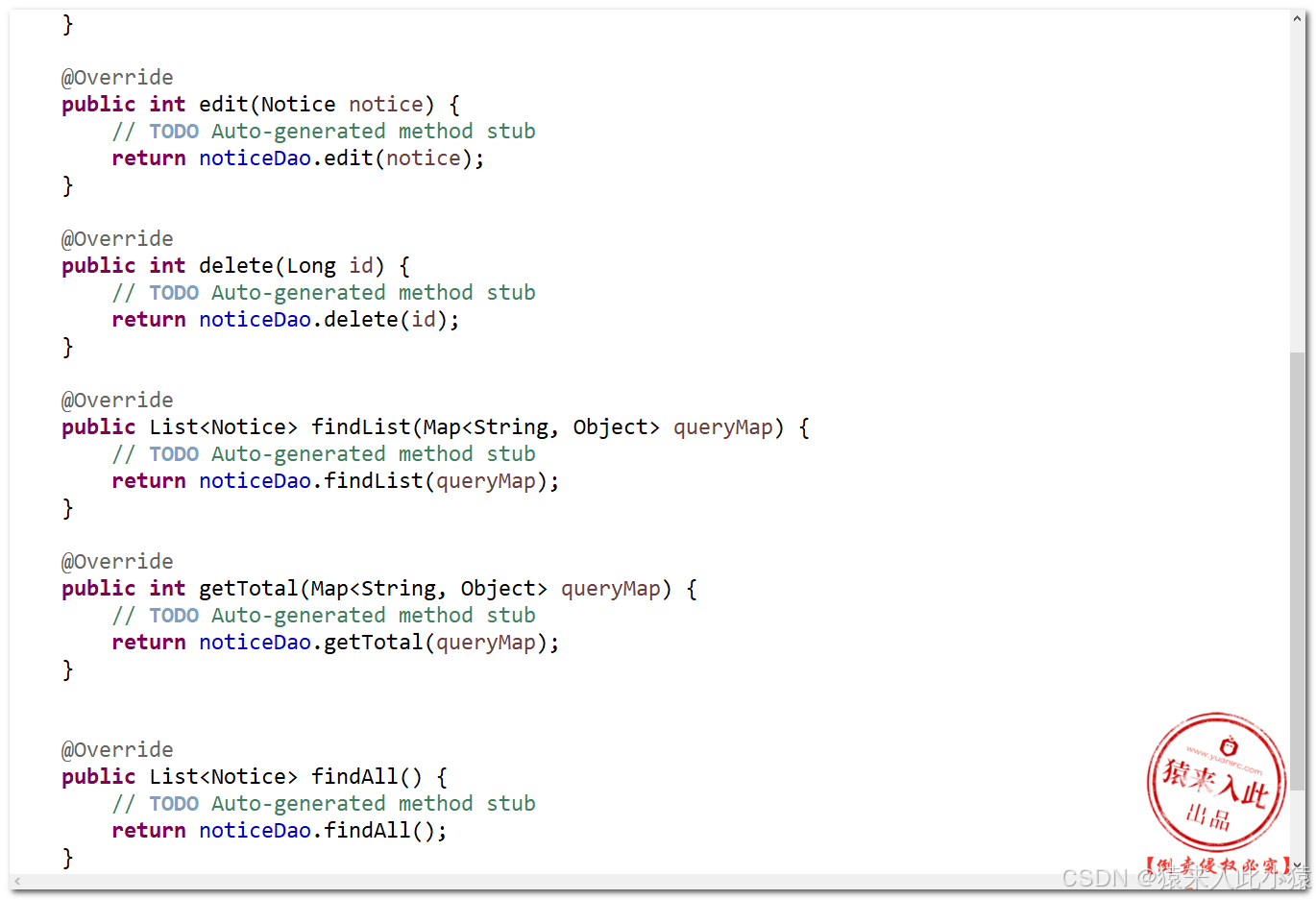
Task: Click the @Override annotation above the getTotal method
Action: [118, 561]
